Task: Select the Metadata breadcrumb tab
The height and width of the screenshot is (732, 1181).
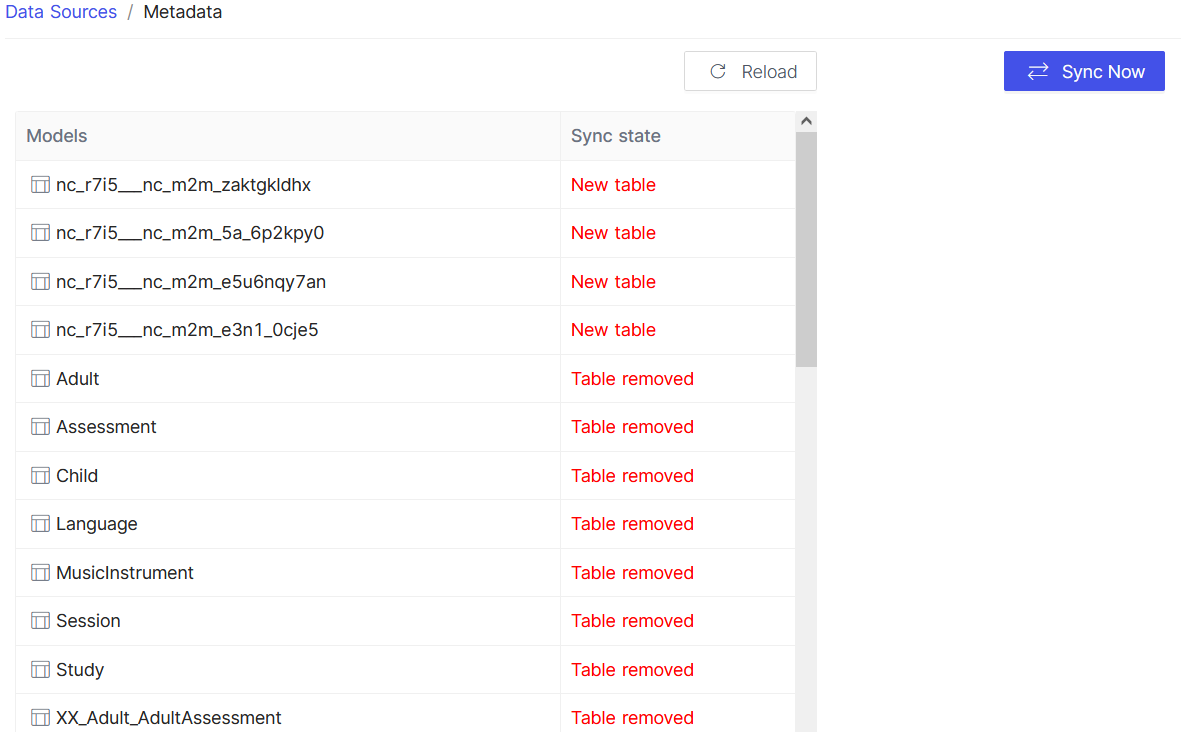Action: click(182, 12)
